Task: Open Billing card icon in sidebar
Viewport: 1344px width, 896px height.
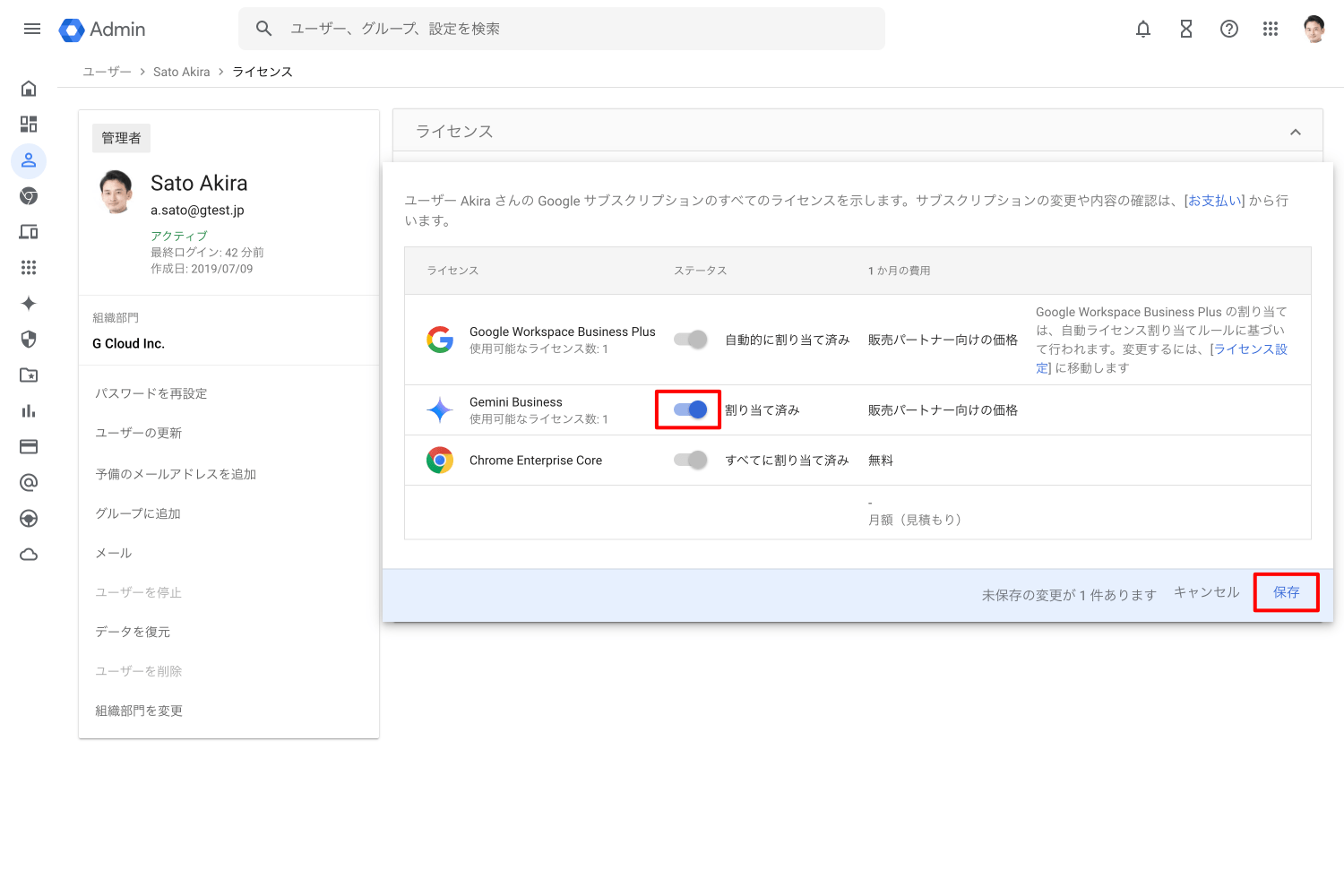Action: pyautogui.click(x=29, y=447)
